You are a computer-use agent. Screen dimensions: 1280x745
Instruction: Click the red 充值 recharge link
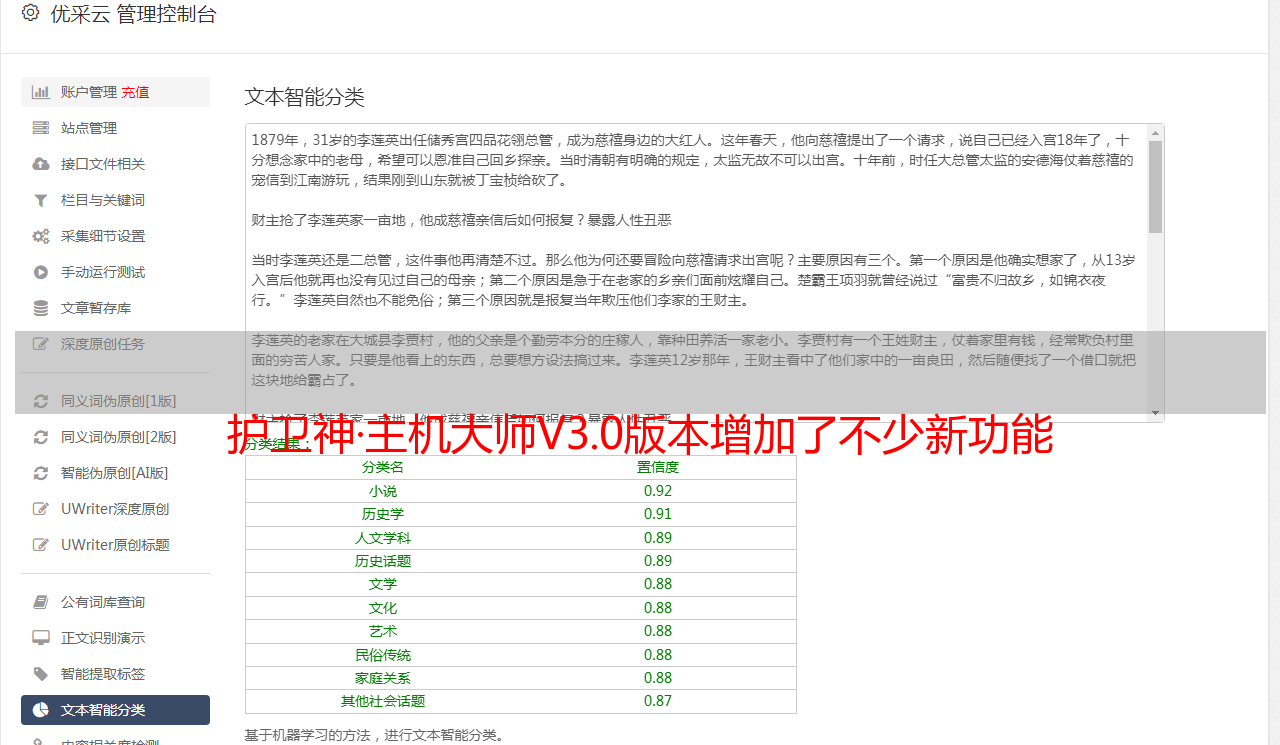click(x=135, y=92)
